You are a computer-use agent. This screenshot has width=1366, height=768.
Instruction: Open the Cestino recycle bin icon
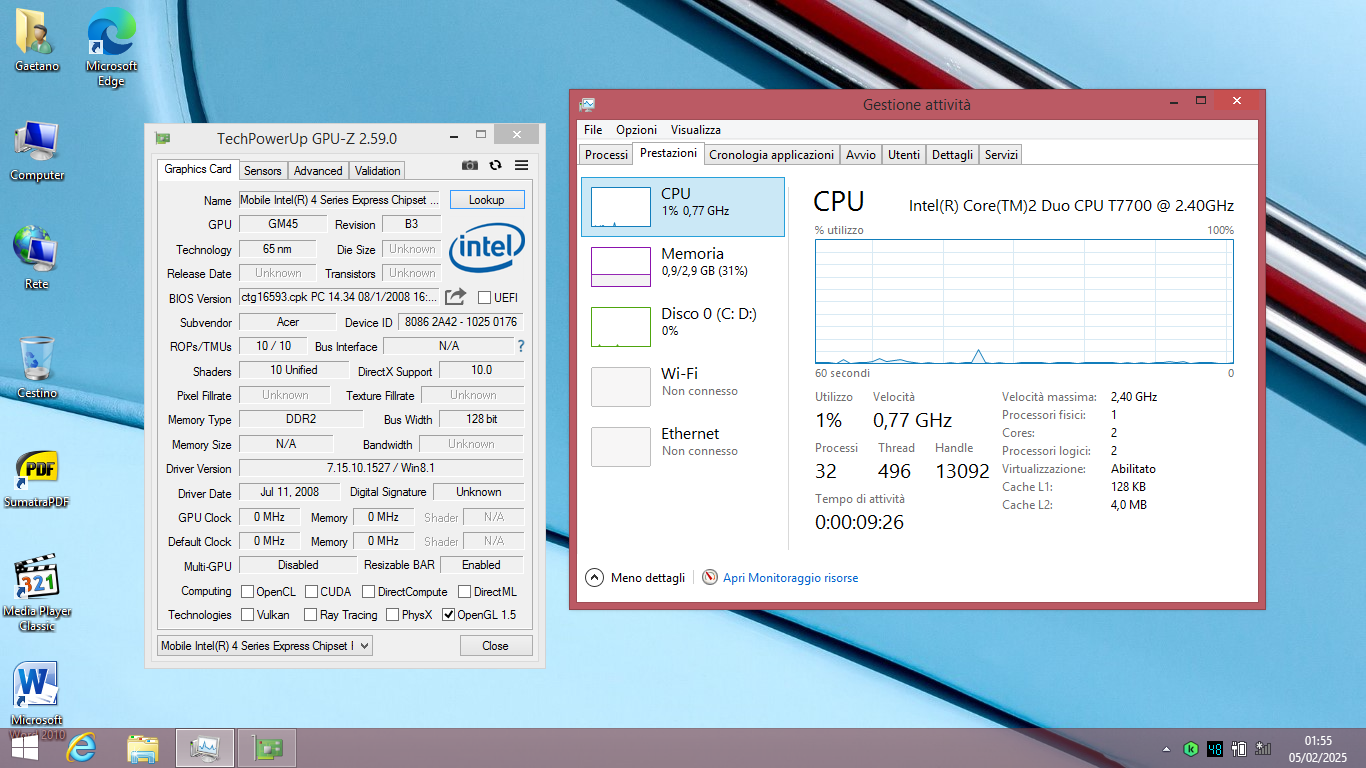coord(36,363)
